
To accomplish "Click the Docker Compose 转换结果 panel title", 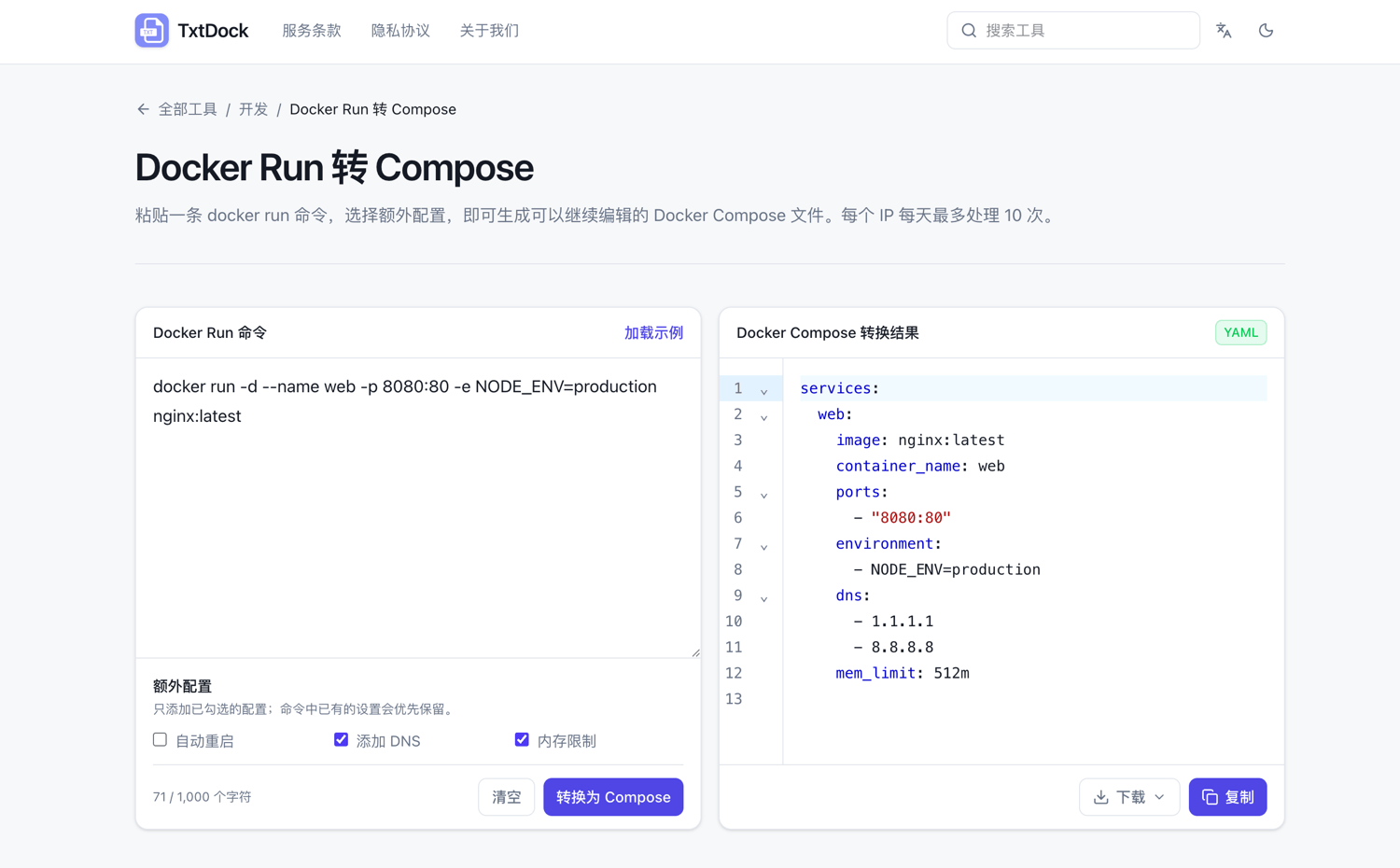I will 828,333.
